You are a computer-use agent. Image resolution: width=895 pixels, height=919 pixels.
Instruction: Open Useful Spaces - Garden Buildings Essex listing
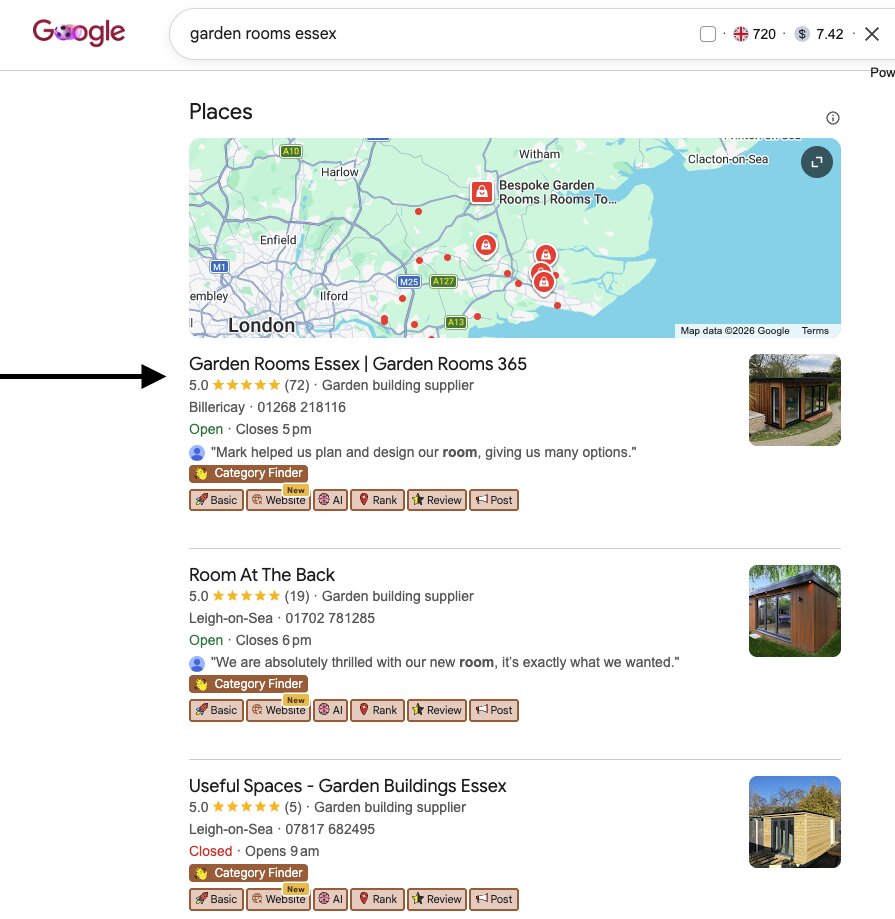(348, 785)
